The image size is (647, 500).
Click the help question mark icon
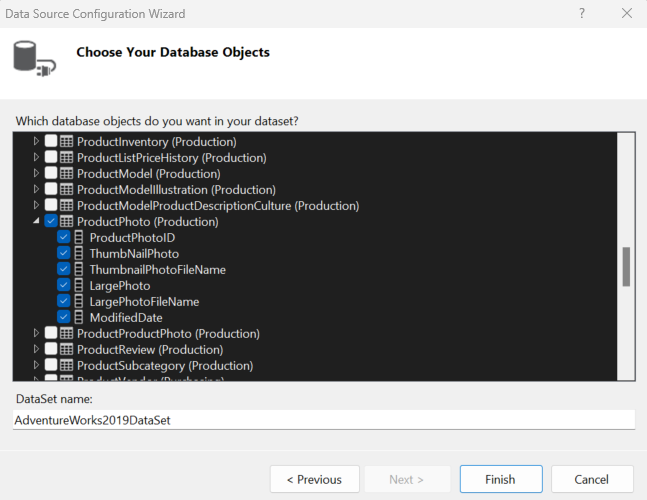click(582, 14)
